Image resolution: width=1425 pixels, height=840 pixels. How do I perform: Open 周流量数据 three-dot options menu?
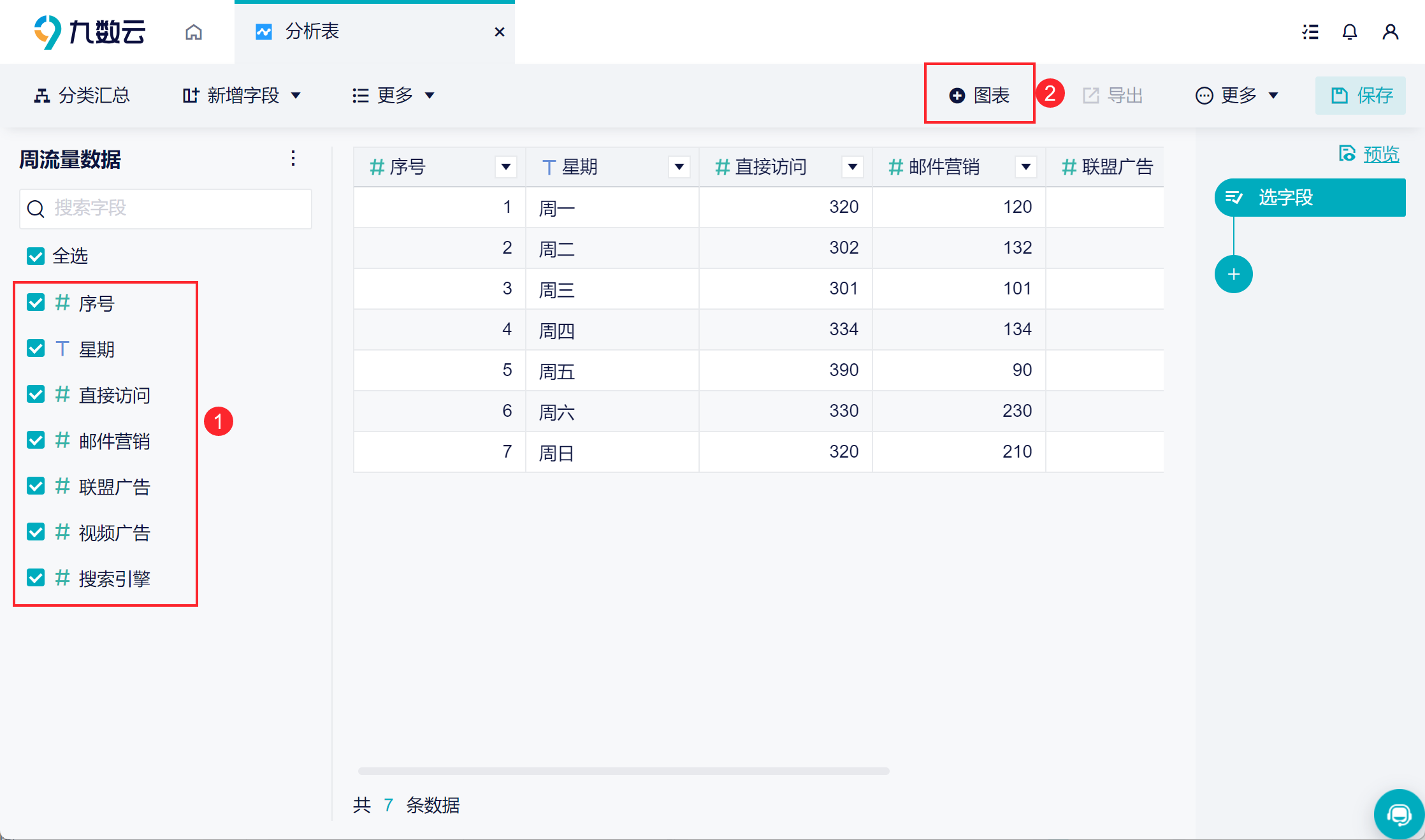coord(293,159)
